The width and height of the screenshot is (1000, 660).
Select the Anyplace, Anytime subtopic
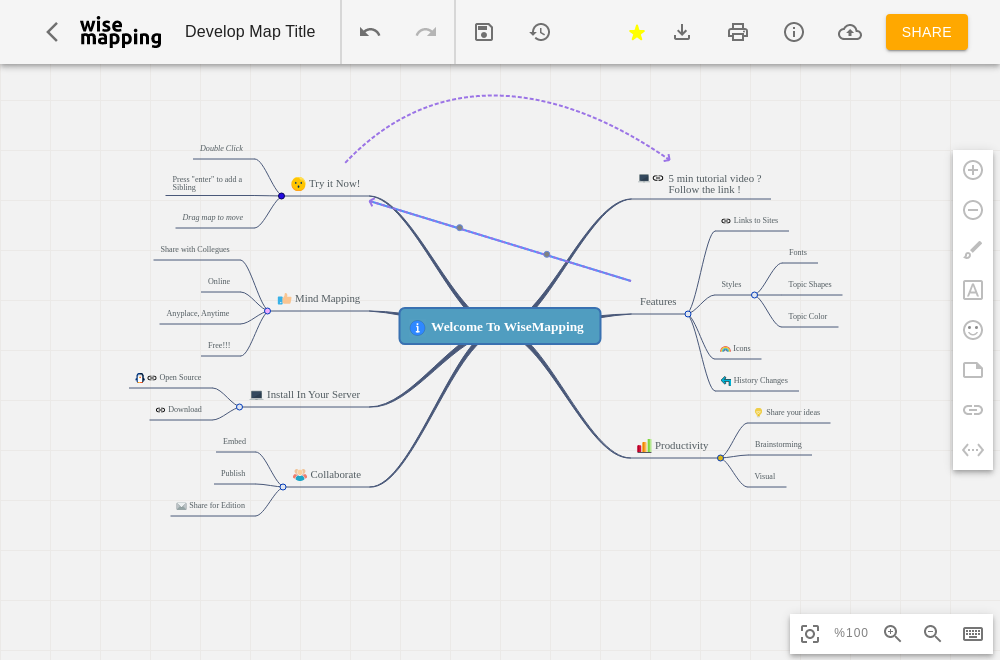click(x=198, y=314)
